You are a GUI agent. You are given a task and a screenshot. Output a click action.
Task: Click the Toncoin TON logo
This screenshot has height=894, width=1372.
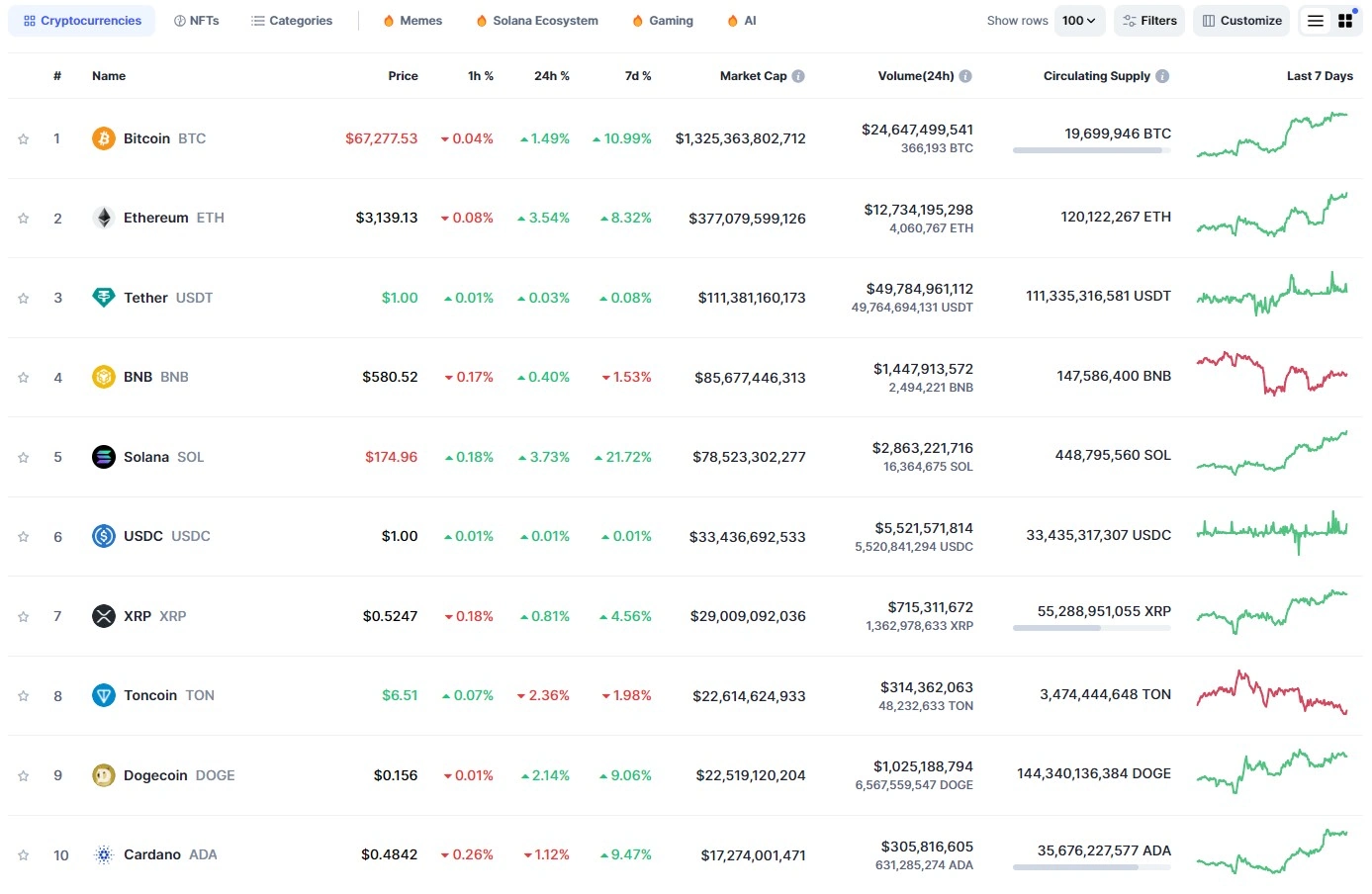pyautogui.click(x=103, y=695)
